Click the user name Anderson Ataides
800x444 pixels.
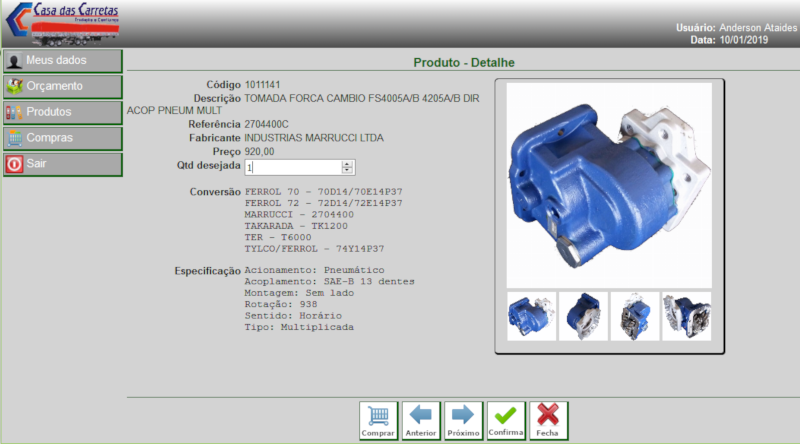758,28
